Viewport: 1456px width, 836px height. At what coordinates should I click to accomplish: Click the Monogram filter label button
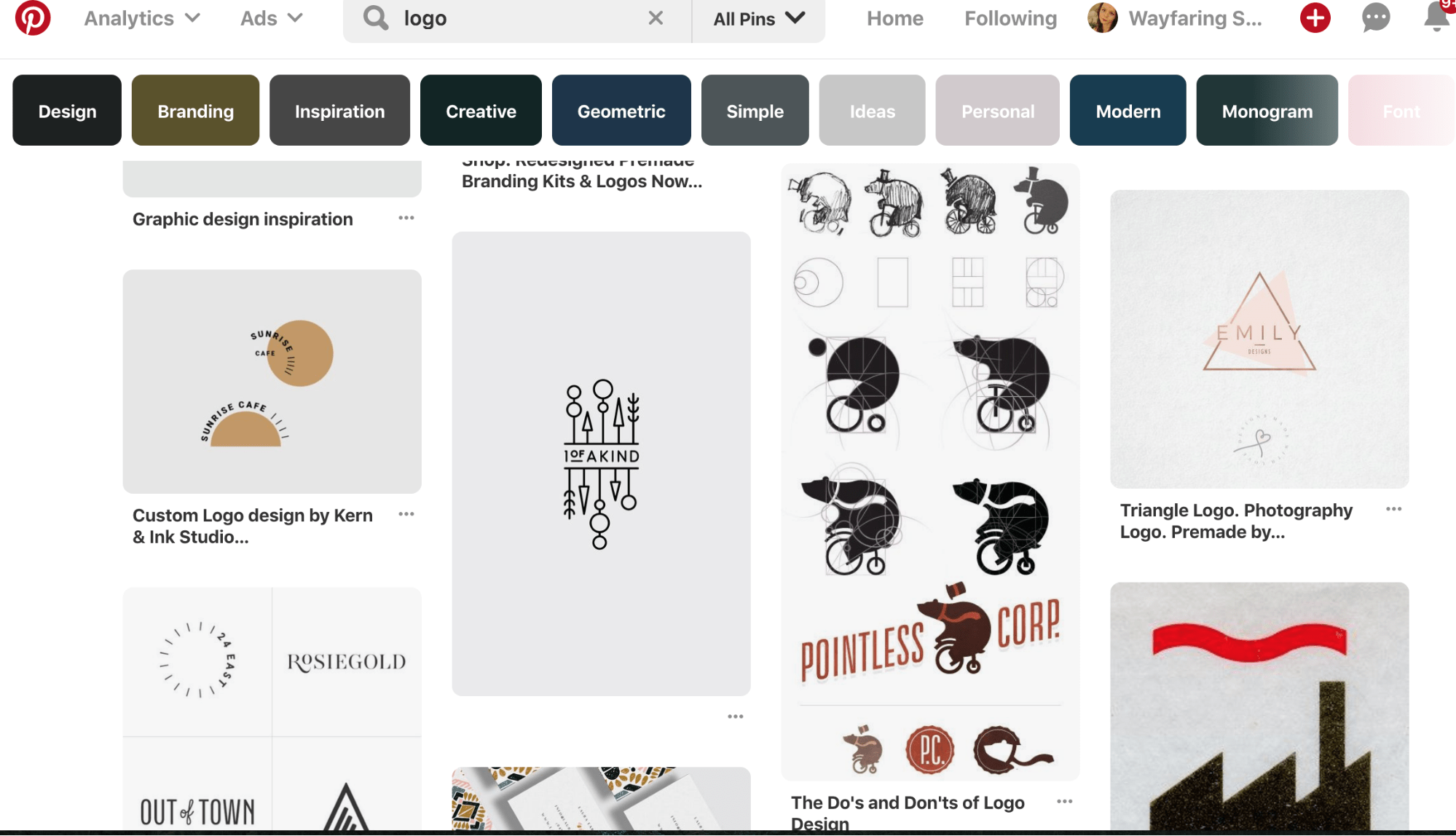(x=1267, y=111)
